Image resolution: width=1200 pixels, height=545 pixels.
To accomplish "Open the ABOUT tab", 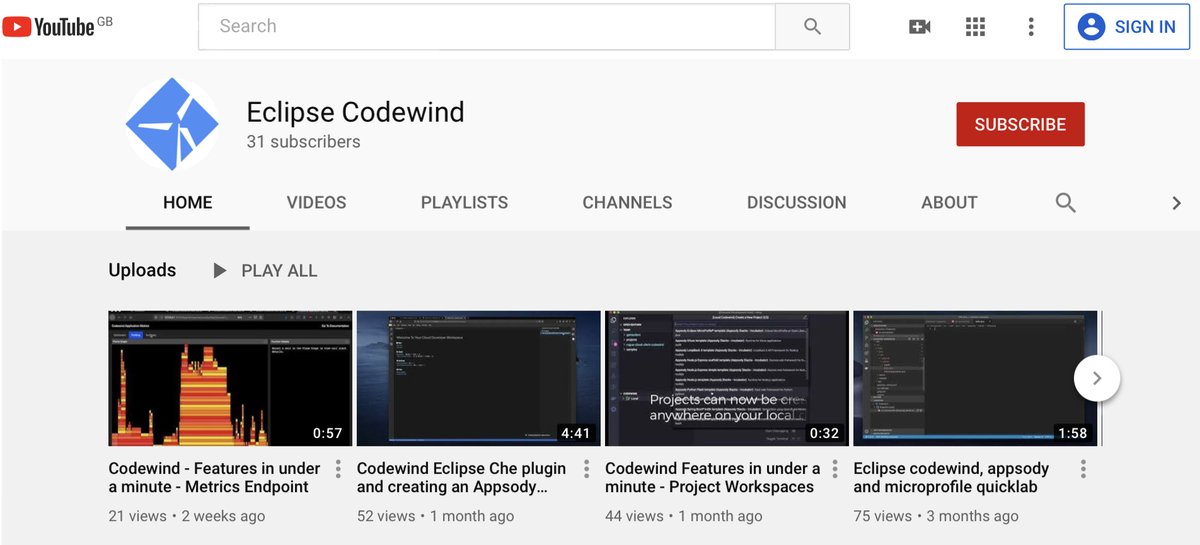I will point(949,203).
